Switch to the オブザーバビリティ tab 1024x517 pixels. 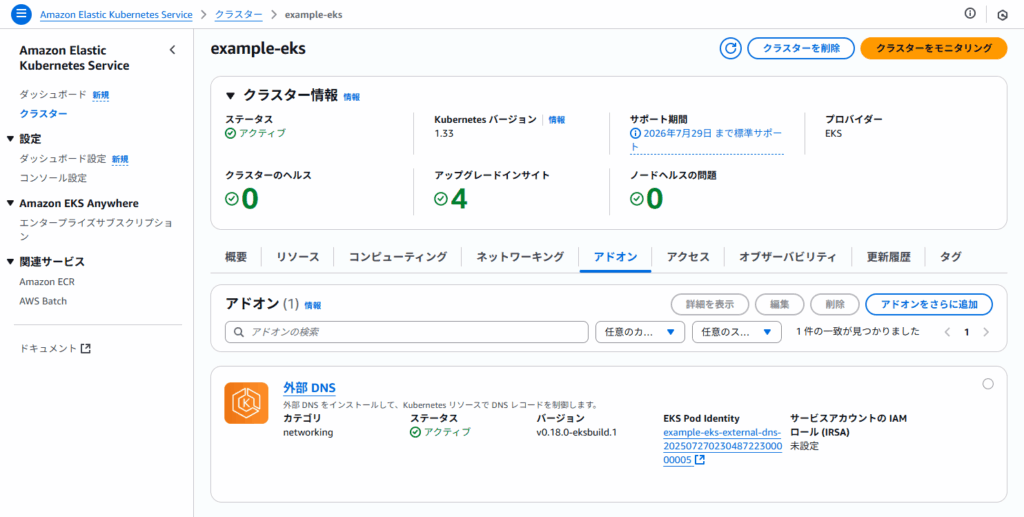coord(788,257)
